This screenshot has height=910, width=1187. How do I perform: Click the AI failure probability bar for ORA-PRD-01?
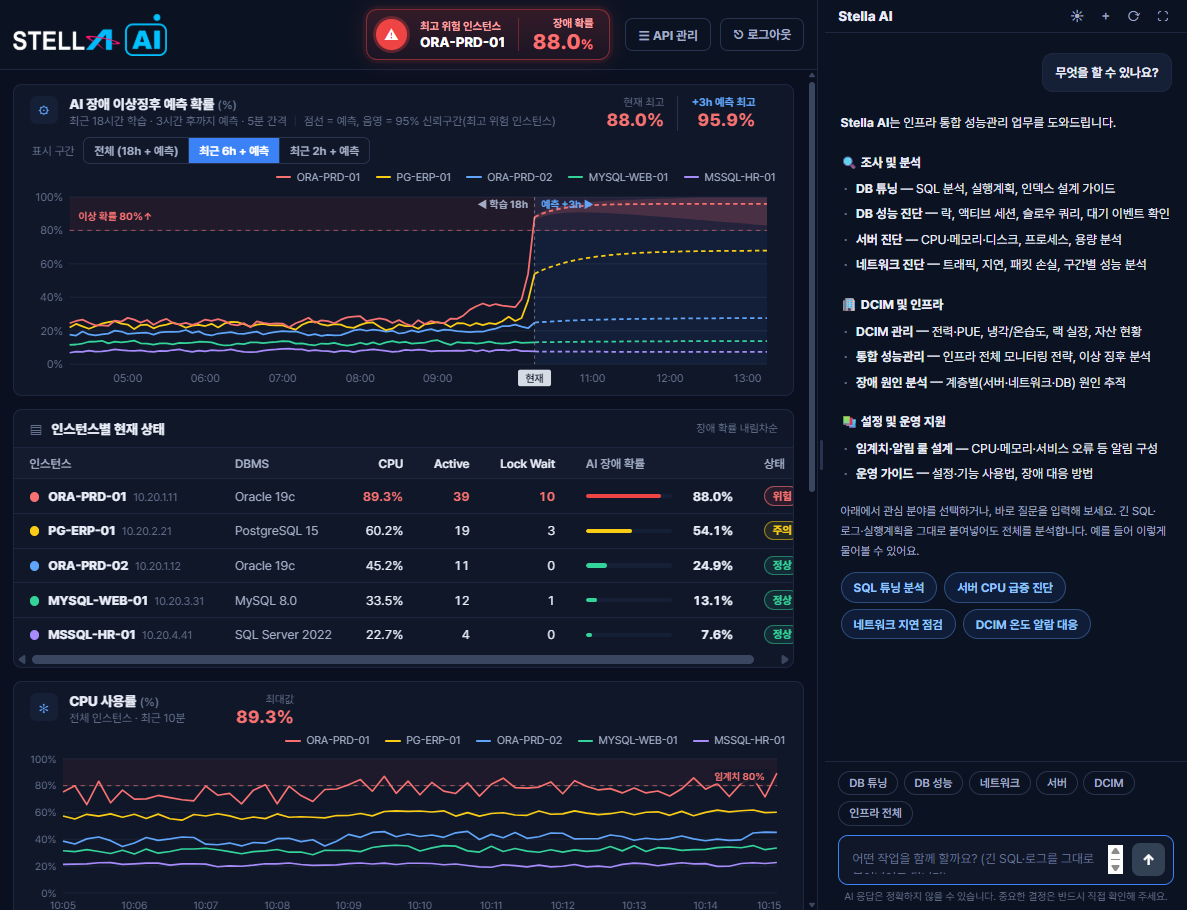(628, 497)
